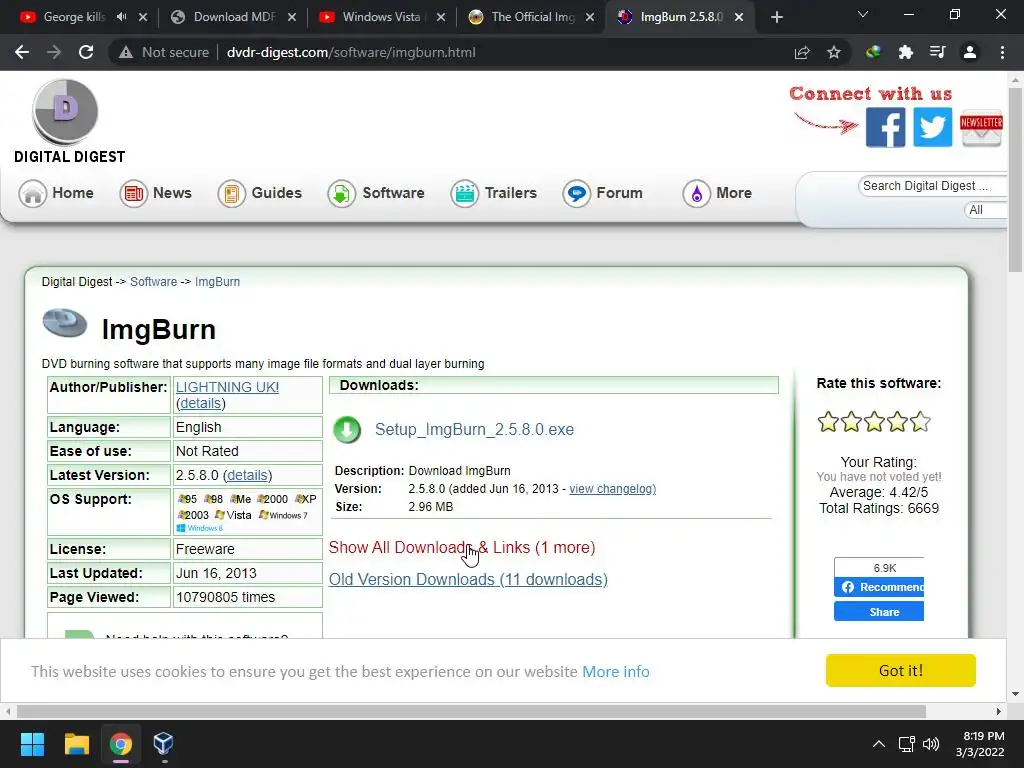Image resolution: width=1024 pixels, height=768 pixels.
Task: Click the vertical page scrollbar thumb
Action: coord(1015,180)
